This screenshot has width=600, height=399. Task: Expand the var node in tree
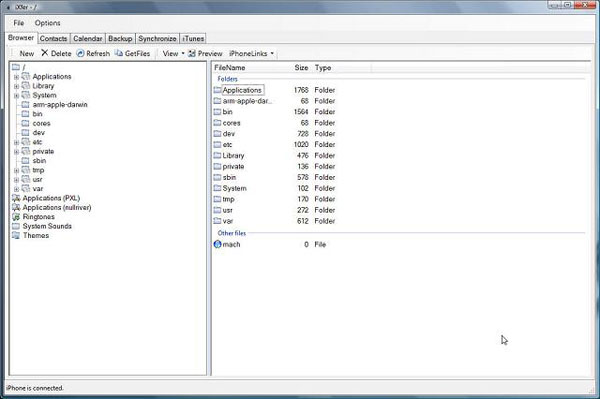pyautogui.click(x=16, y=189)
